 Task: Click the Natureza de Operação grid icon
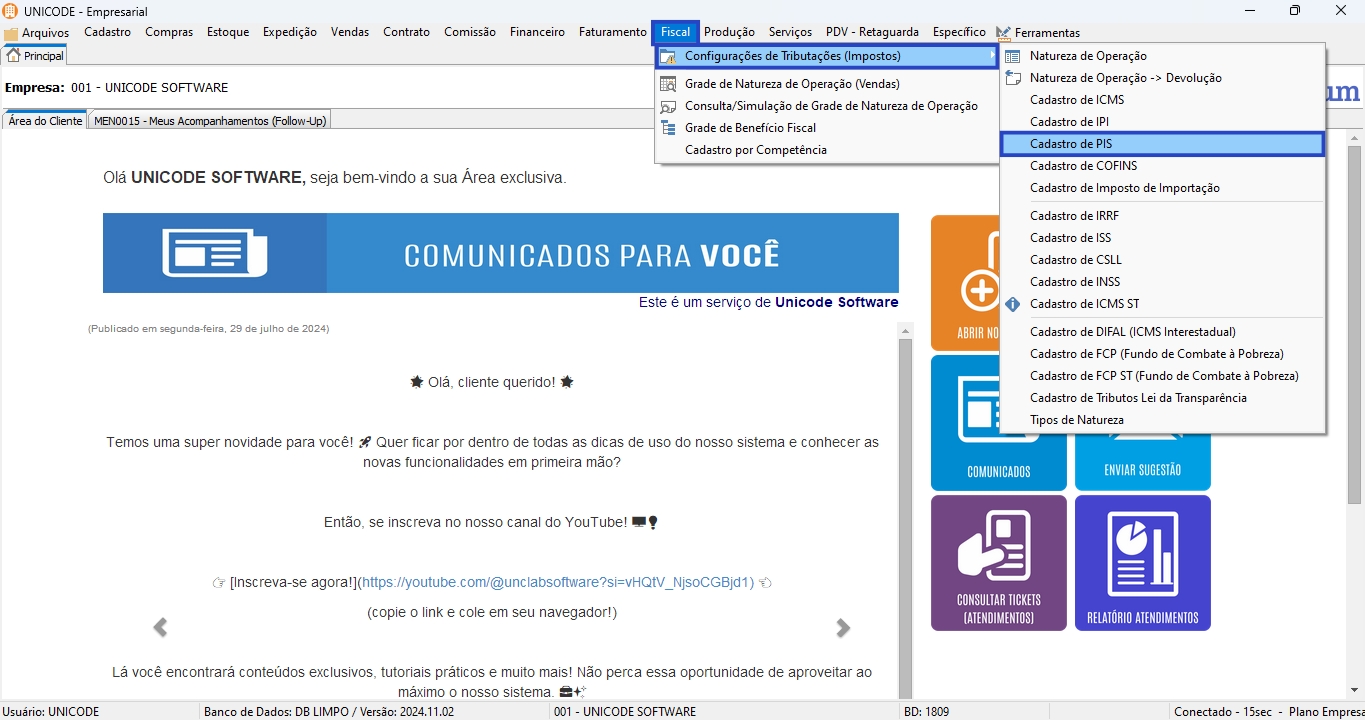1013,57
